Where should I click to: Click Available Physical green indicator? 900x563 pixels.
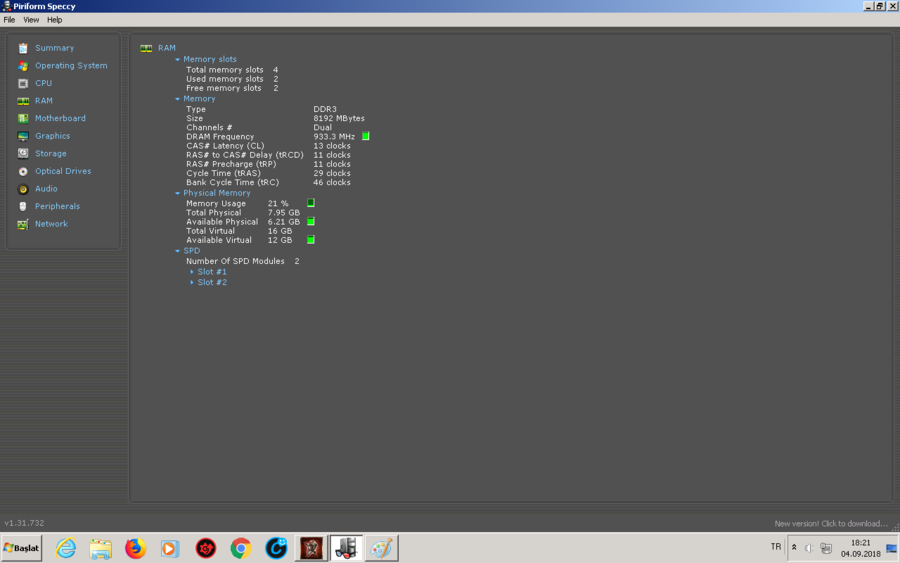311,222
